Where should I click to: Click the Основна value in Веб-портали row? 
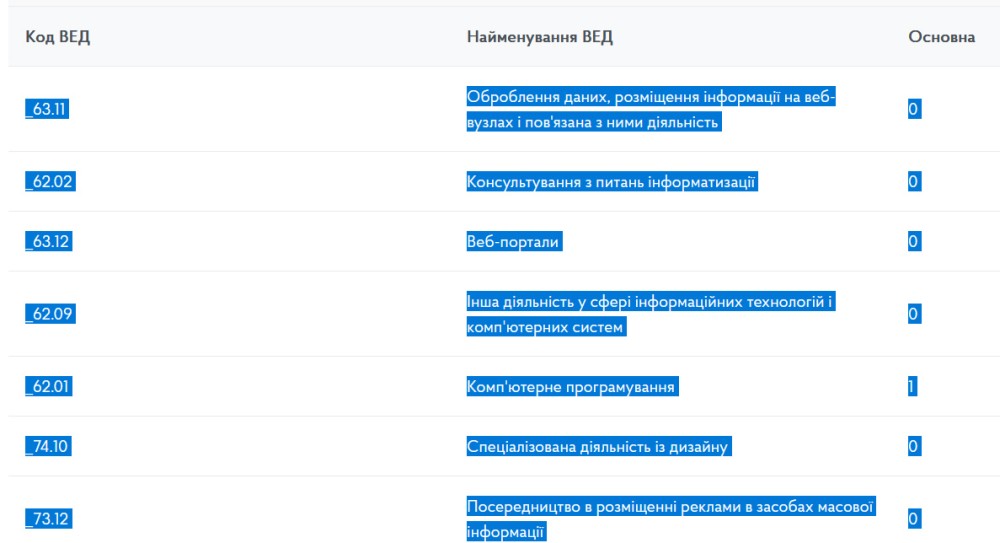913,241
